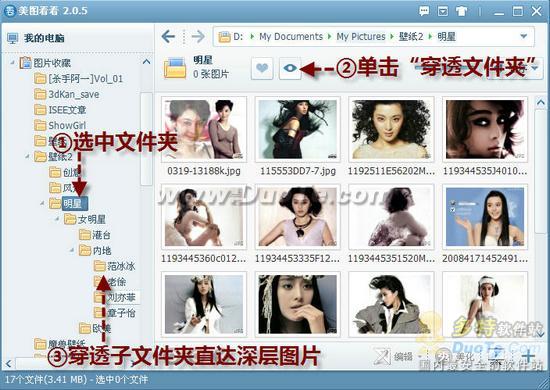Viewport: 550px width, 390px height.
Task: Open the feedback speech bubble icon
Action: pyautogui.click(x=424, y=11)
